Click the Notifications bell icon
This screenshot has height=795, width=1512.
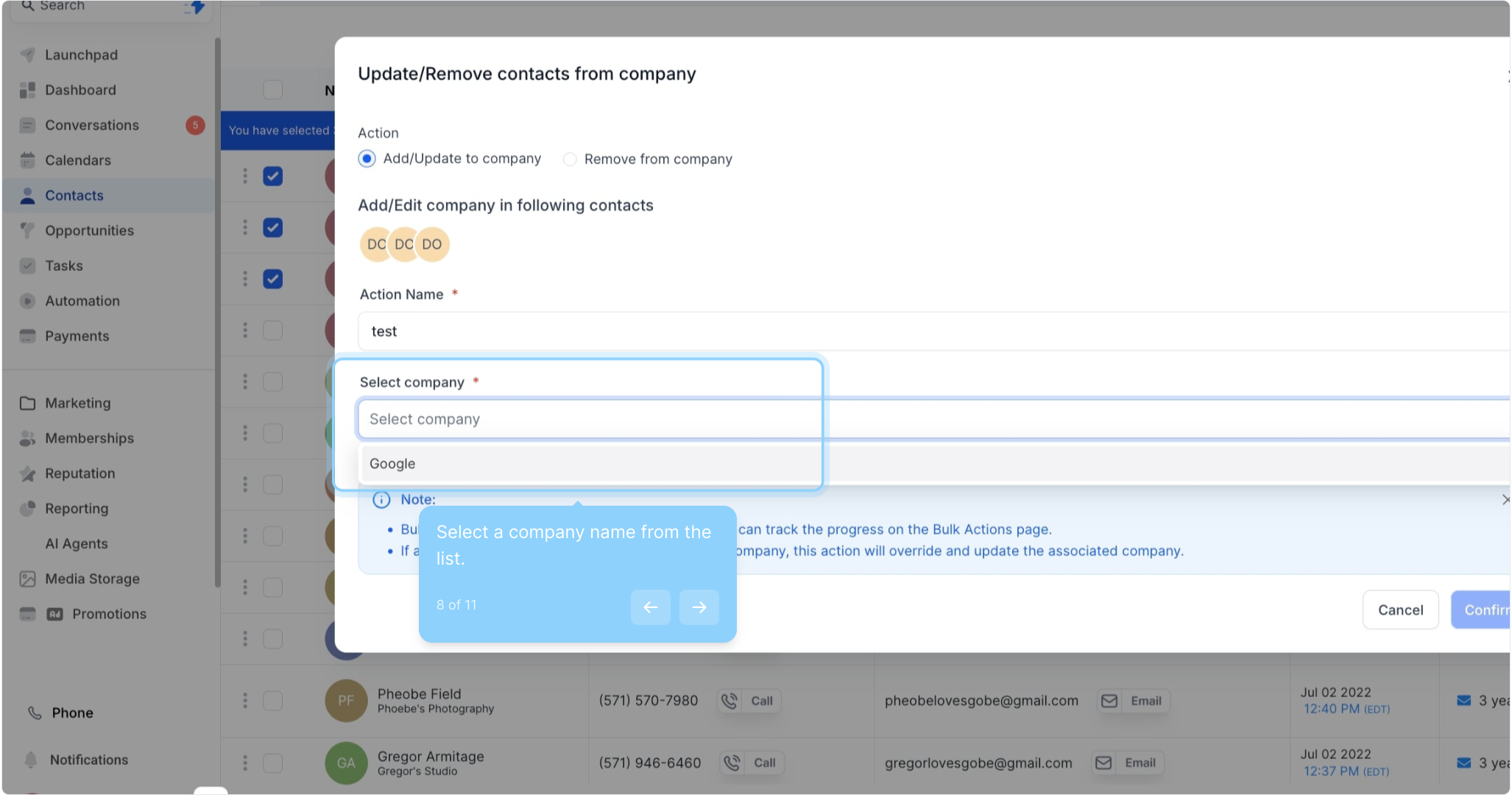tap(31, 760)
